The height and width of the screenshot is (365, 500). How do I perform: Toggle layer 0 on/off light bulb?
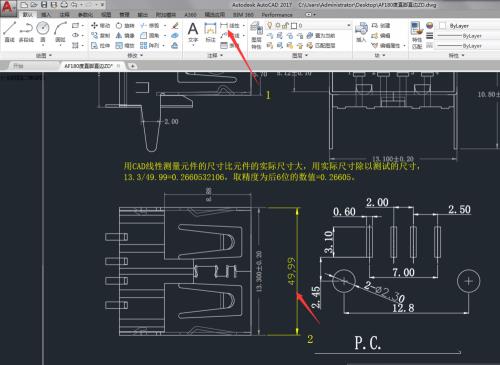[x=270, y=25]
